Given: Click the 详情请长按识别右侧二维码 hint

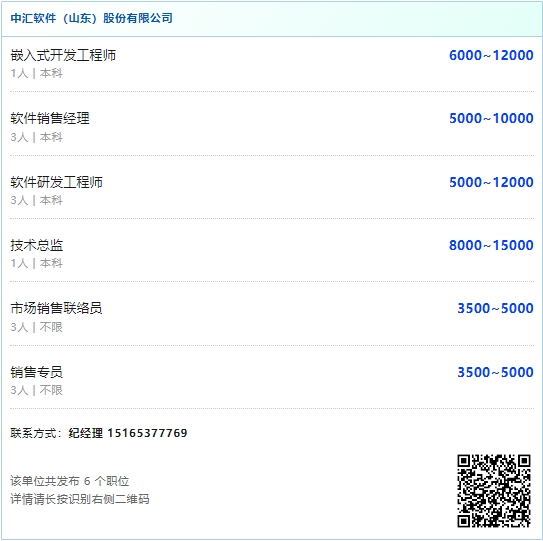Looking at the screenshot, I should 80,499.
